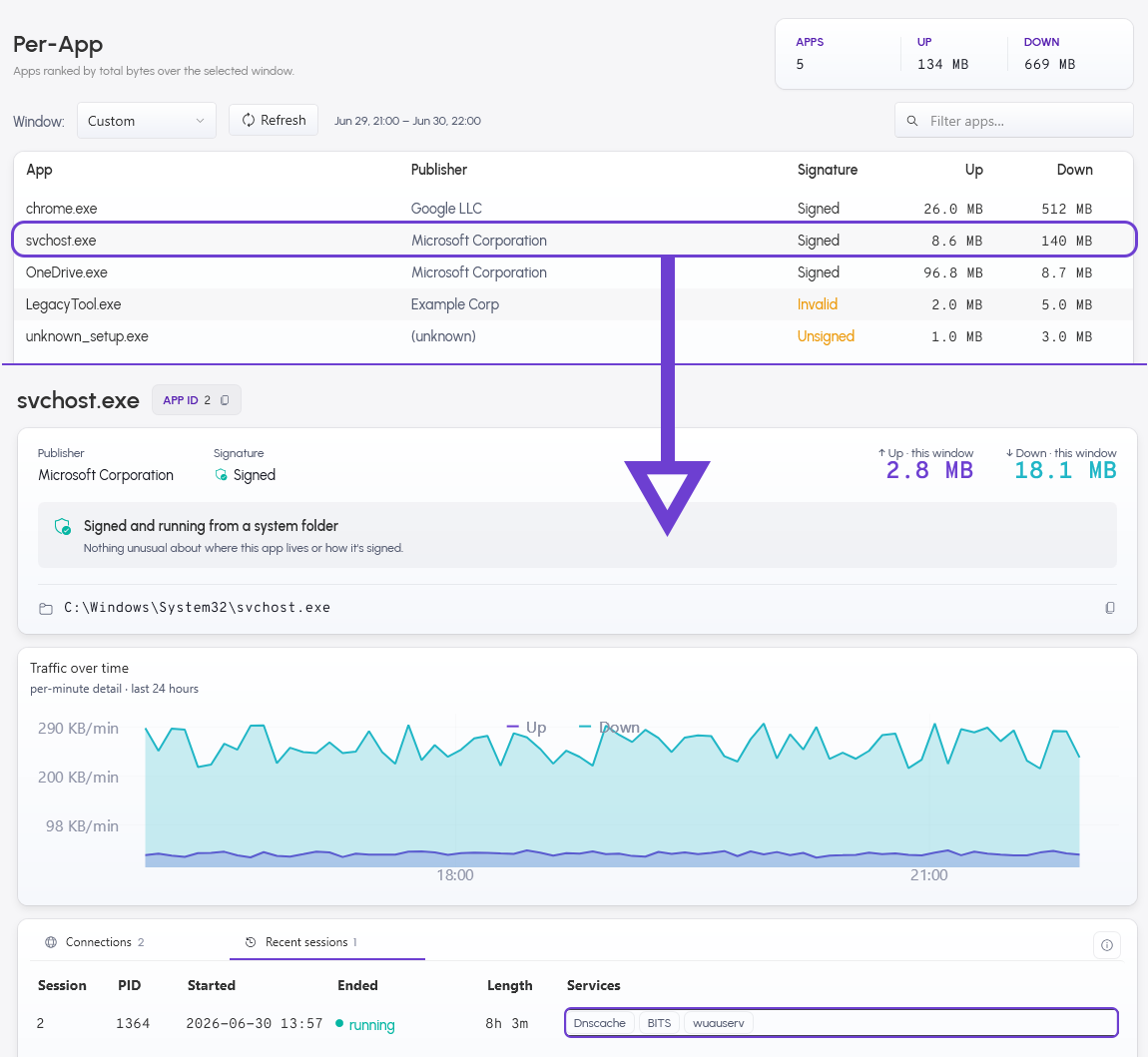Open the Window range dropdown set to Custom
Image resolution: width=1148 pixels, height=1057 pixels.
pyautogui.click(x=147, y=121)
